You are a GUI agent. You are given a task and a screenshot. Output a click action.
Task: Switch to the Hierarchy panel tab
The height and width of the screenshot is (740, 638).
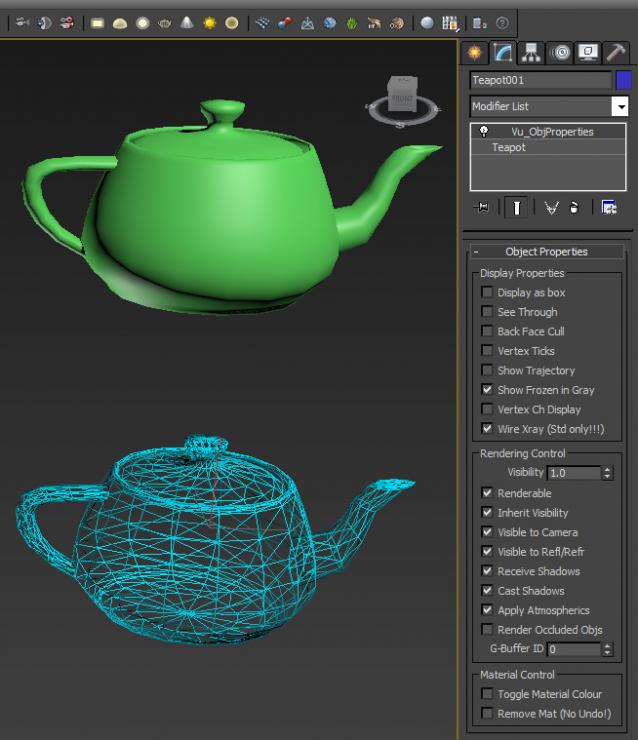[x=531, y=52]
